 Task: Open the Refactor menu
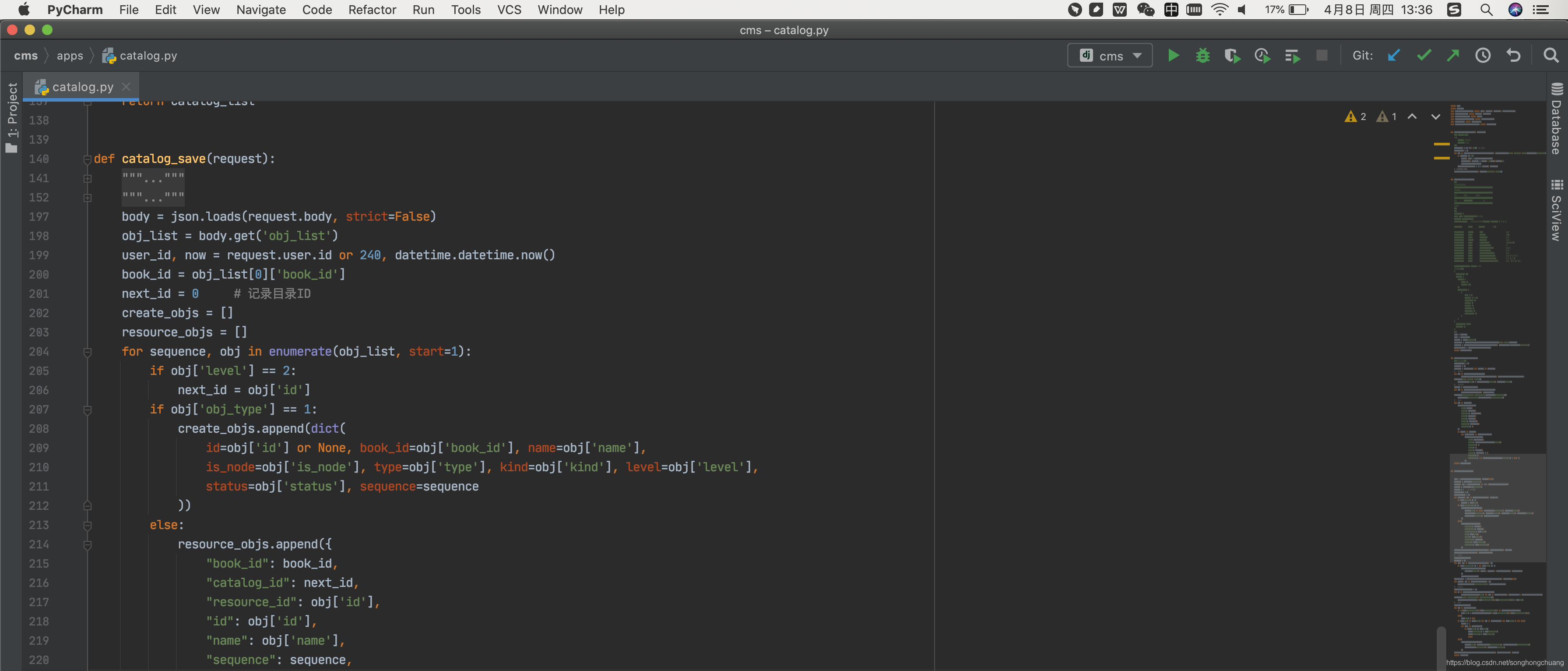[372, 10]
